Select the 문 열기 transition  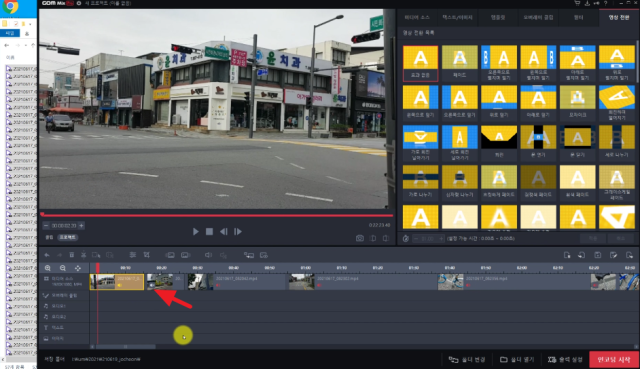coord(538,143)
